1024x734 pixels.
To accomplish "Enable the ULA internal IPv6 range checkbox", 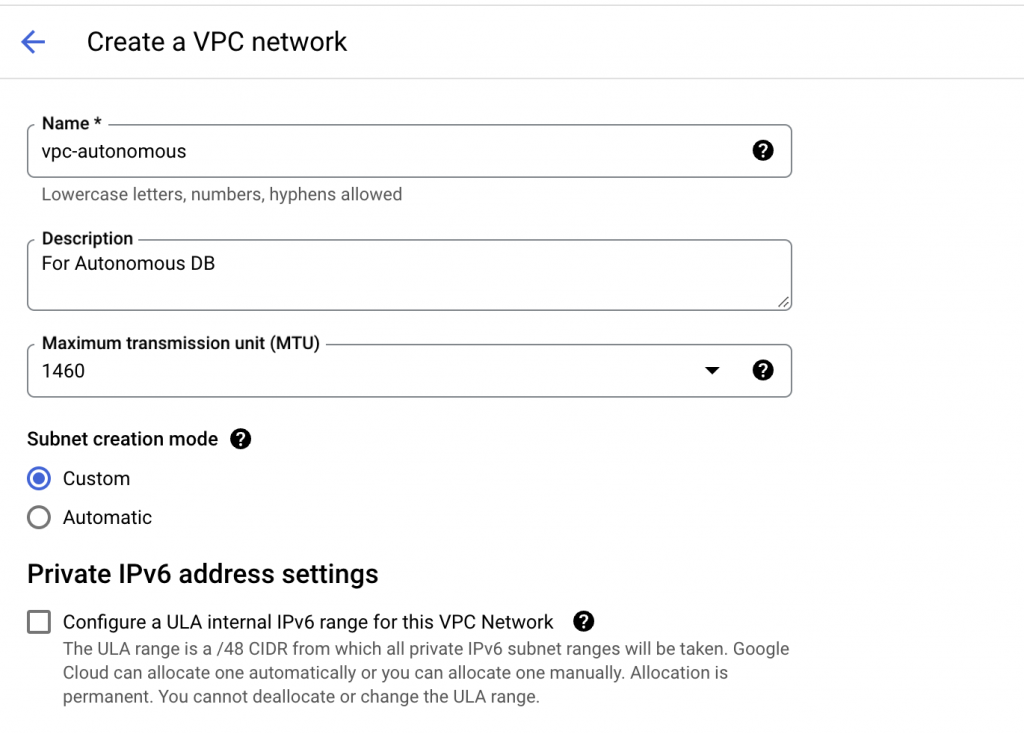I will coord(39,622).
